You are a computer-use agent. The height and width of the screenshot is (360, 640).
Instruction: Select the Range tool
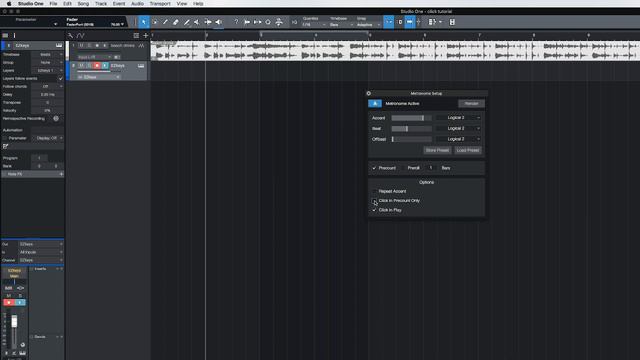pyautogui.click(x=154, y=22)
